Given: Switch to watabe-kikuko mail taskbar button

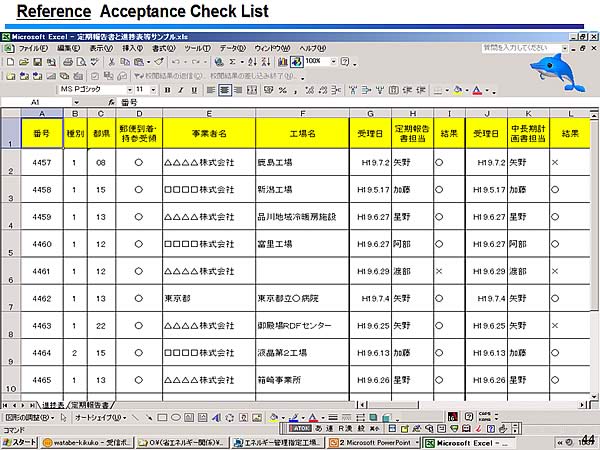Looking at the screenshot, I should (x=87, y=443).
